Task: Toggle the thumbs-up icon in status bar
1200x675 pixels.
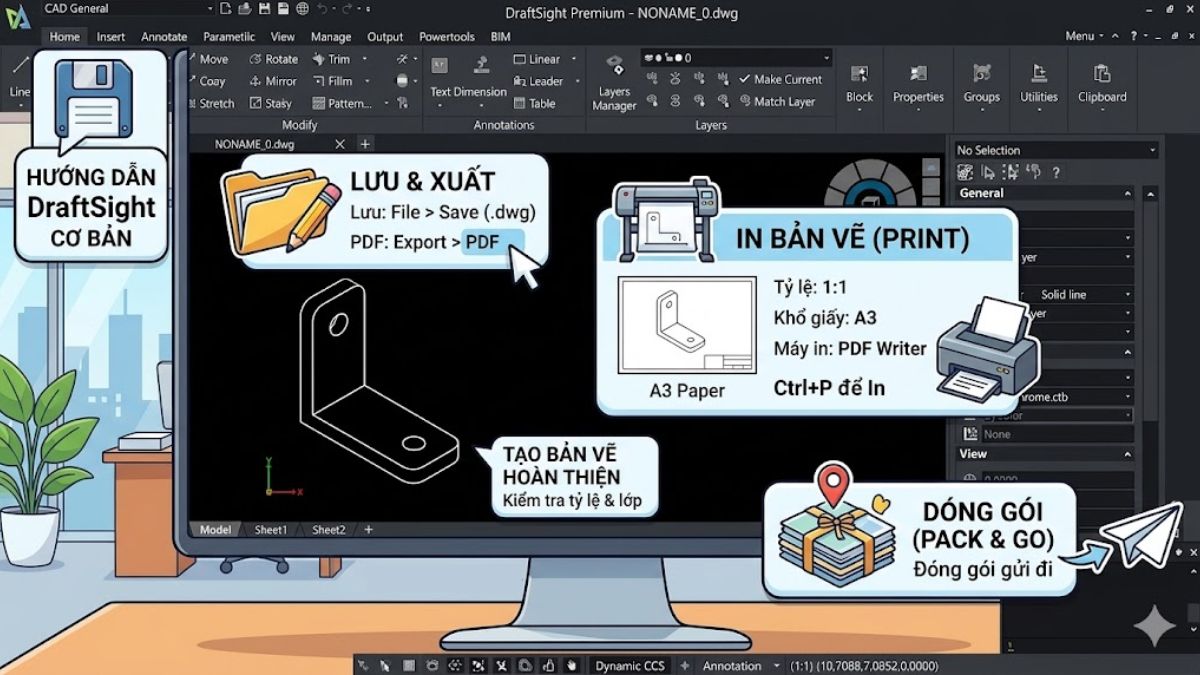Action: 548,665
